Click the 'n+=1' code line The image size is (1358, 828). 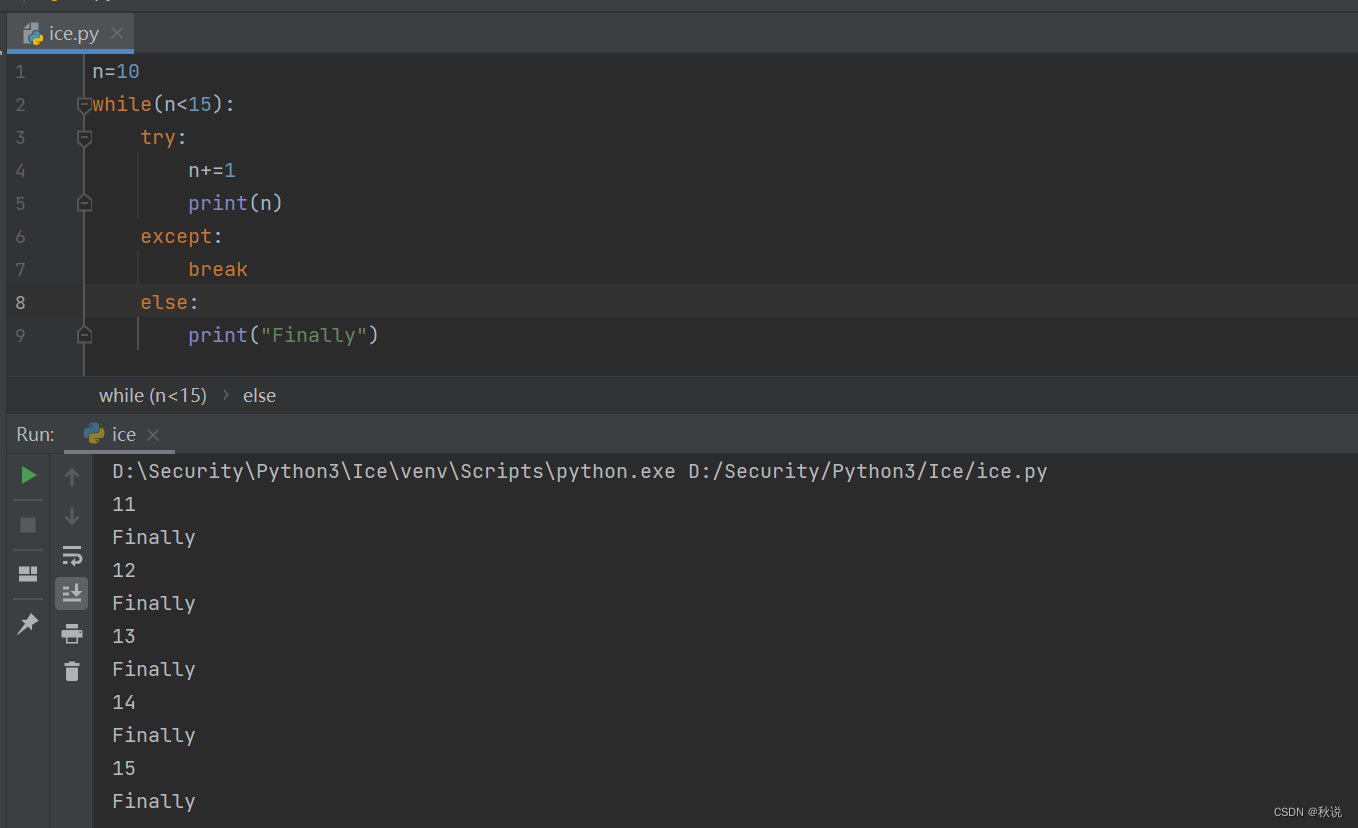point(212,170)
